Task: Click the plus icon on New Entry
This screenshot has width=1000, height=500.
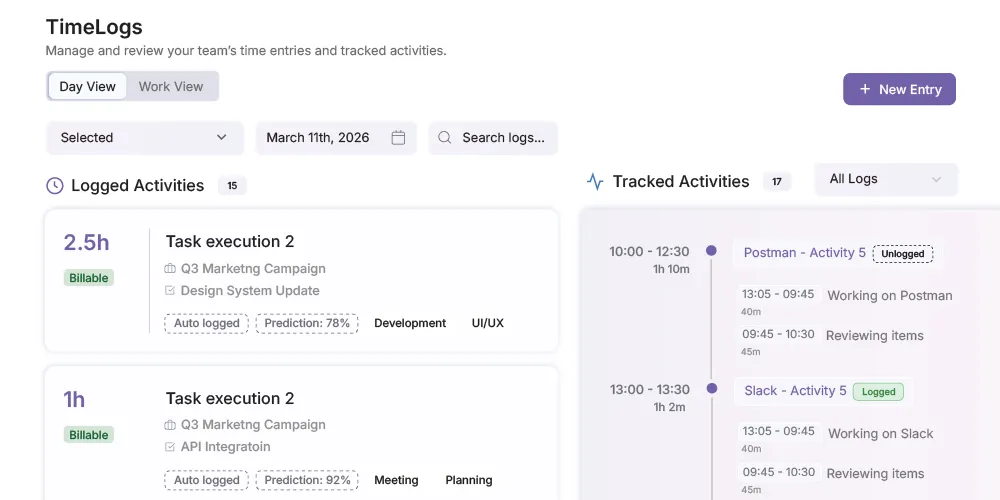Action: click(865, 89)
